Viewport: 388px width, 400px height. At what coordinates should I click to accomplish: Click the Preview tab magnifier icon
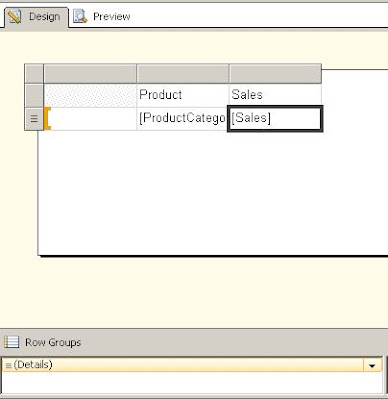coord(80,16)
